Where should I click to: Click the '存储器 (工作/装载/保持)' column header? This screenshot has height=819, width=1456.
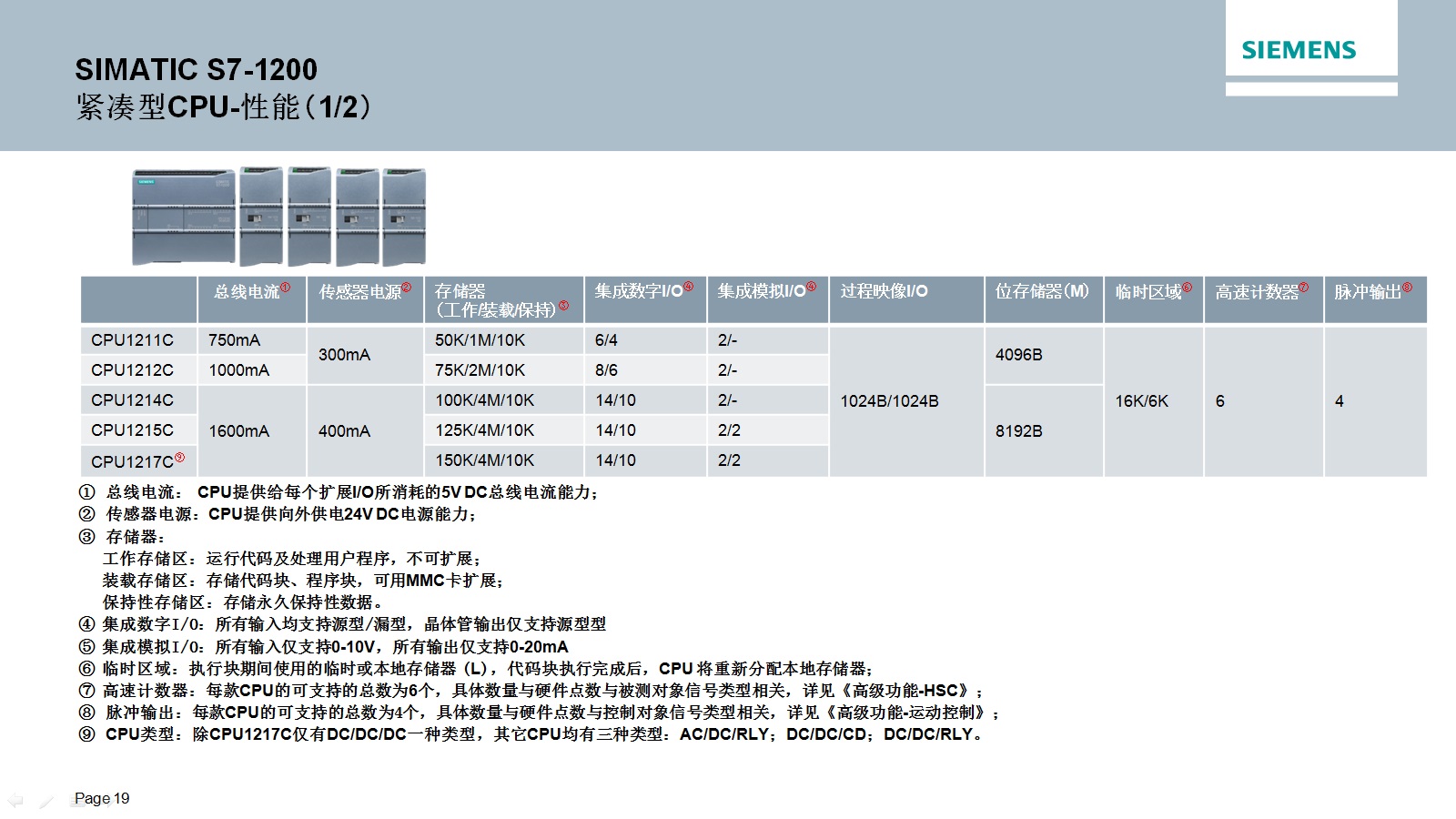[x=502, y=300]
